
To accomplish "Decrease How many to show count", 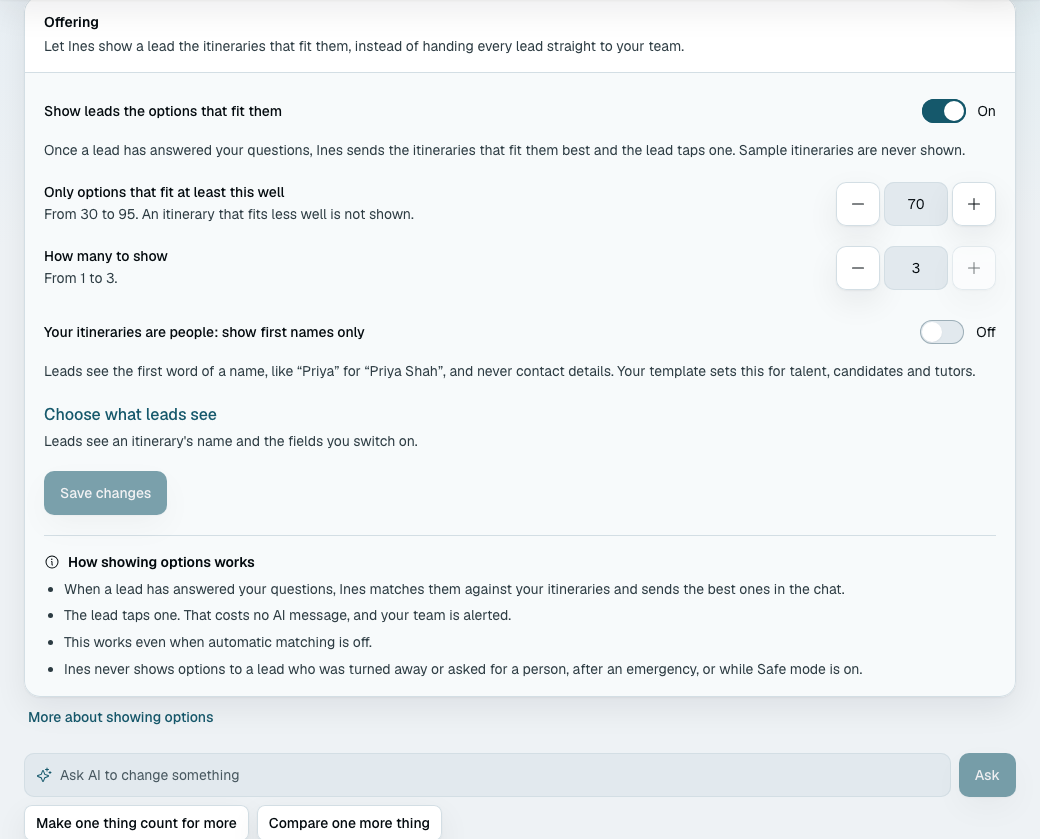I will tap(858, 268).
